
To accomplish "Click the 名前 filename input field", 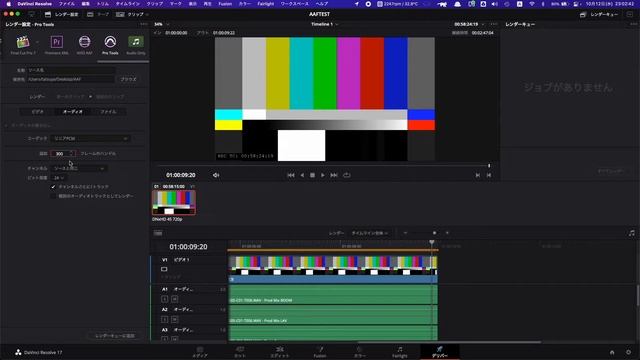I will (x=71, y=70).
